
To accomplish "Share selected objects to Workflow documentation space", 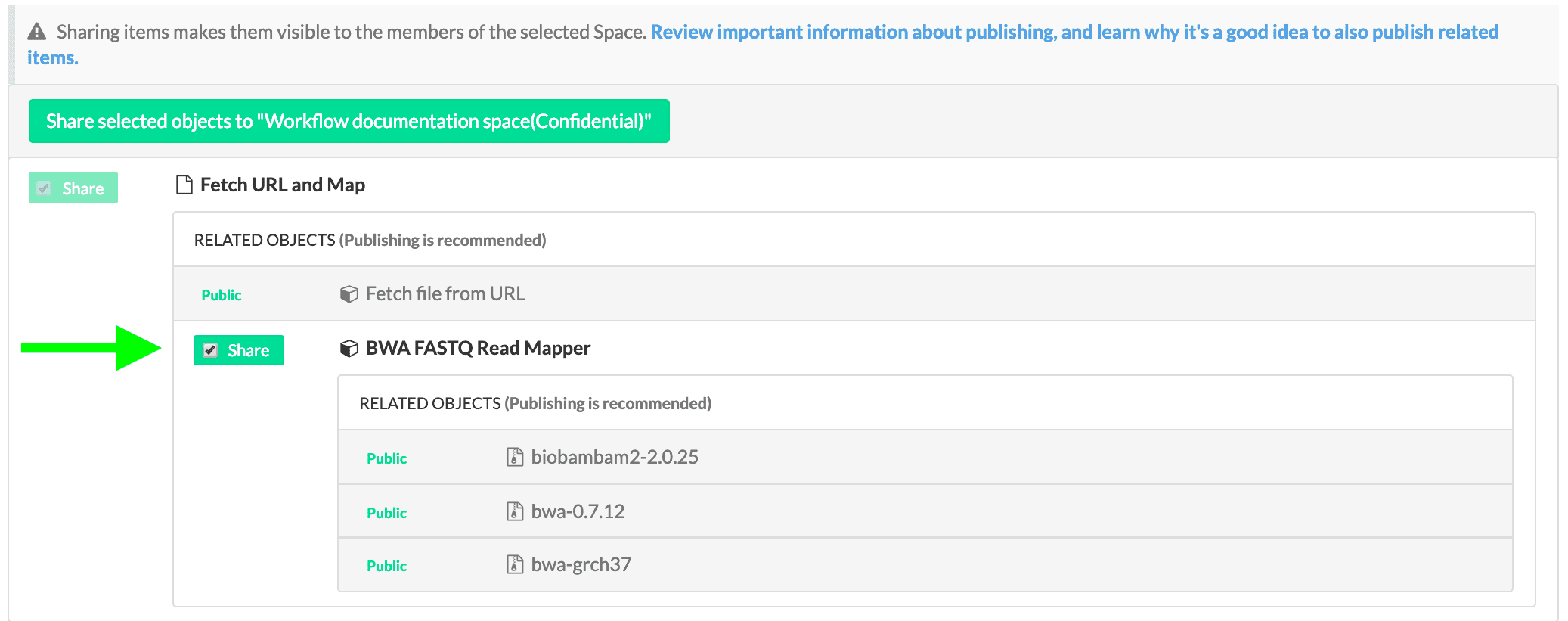I will (x=349, y=121).
